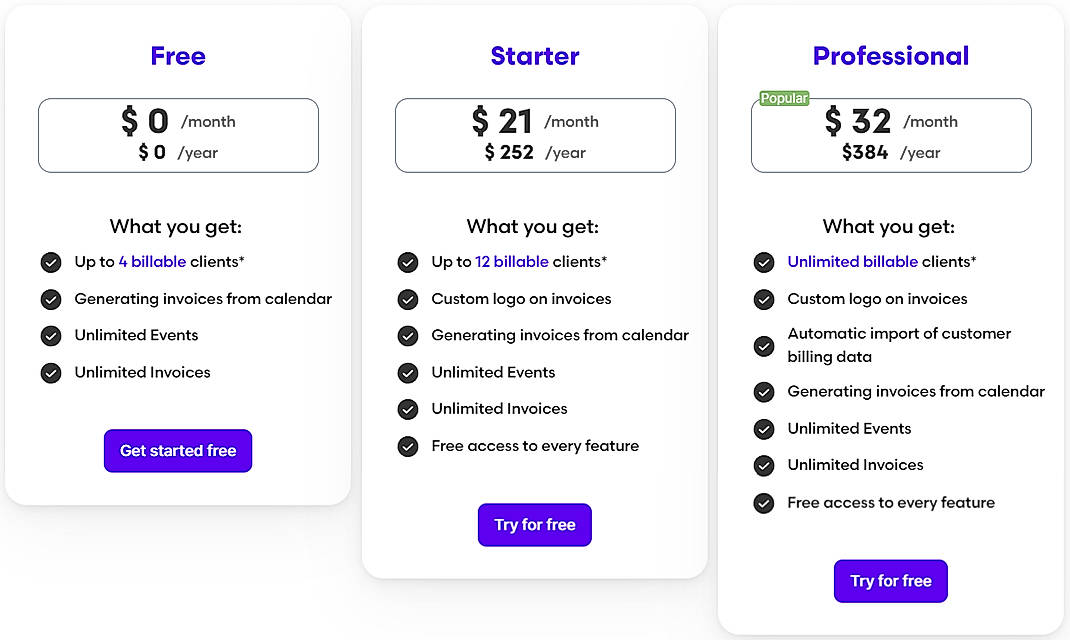Select the checkmark beside 'Free access to every feature' in Starter
The image size is (1070, 640).
click(408, 446)
